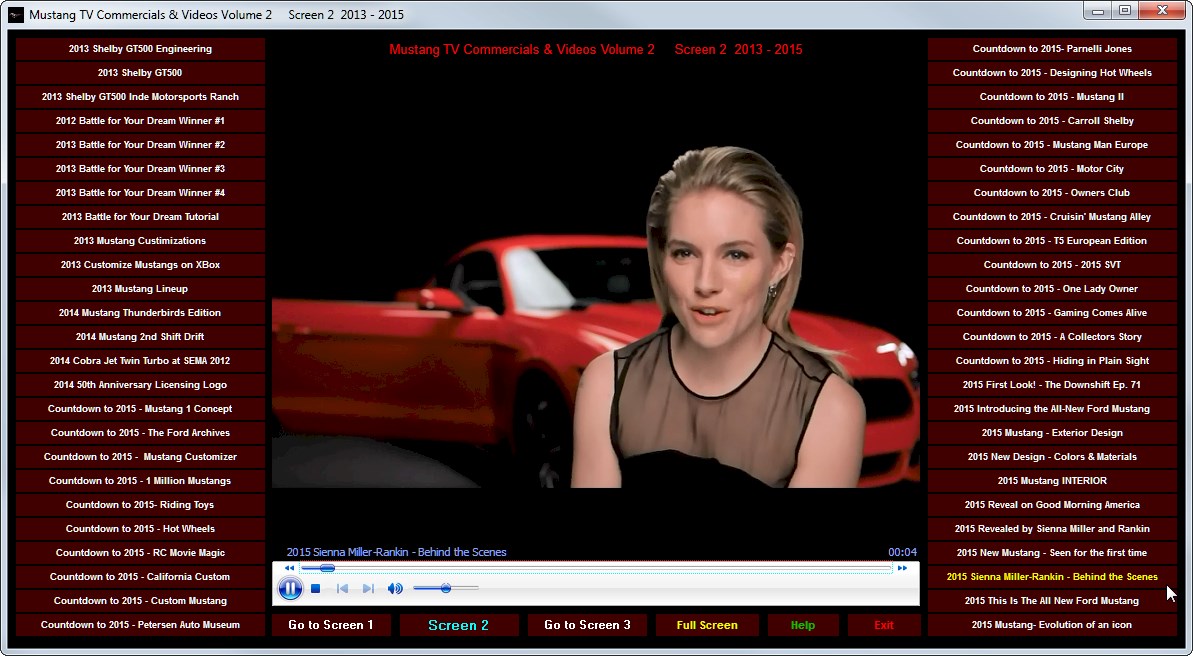Viewport: 1193px width, 656px height.
Task: Click the app icon in title bar
Action: point(16,15)
